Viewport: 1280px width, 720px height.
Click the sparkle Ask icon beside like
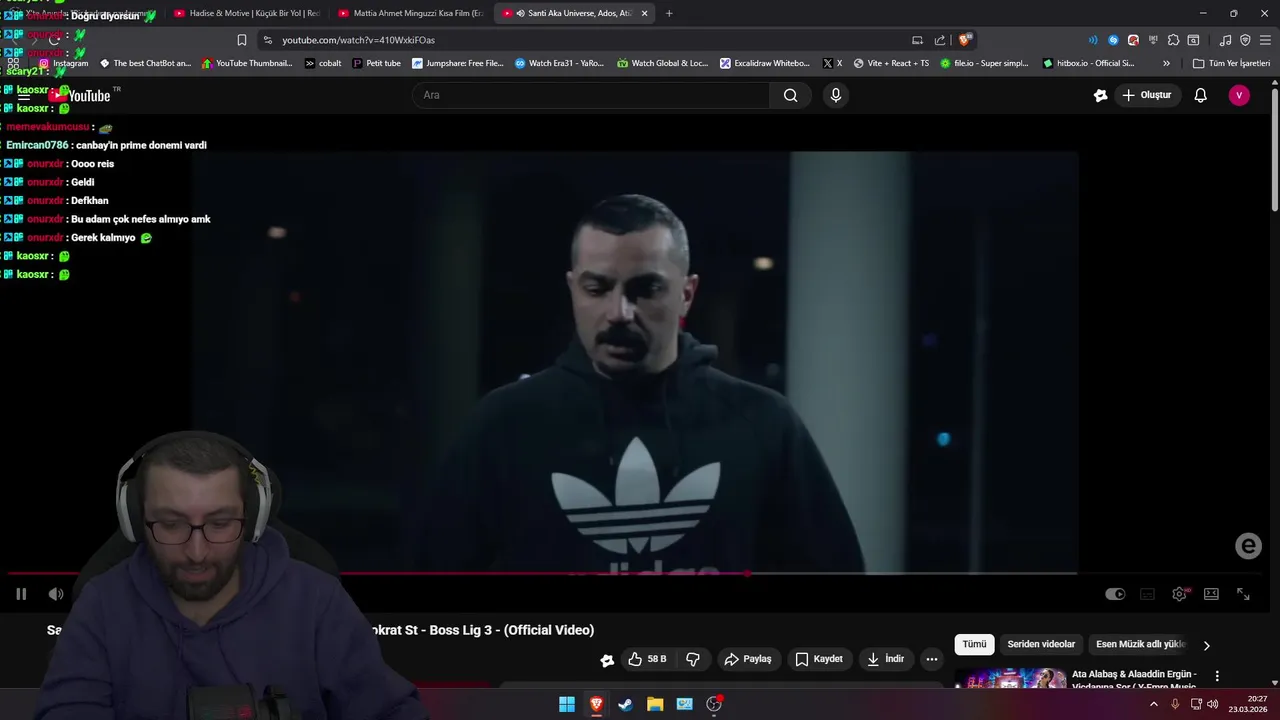(x=607, y=659)
